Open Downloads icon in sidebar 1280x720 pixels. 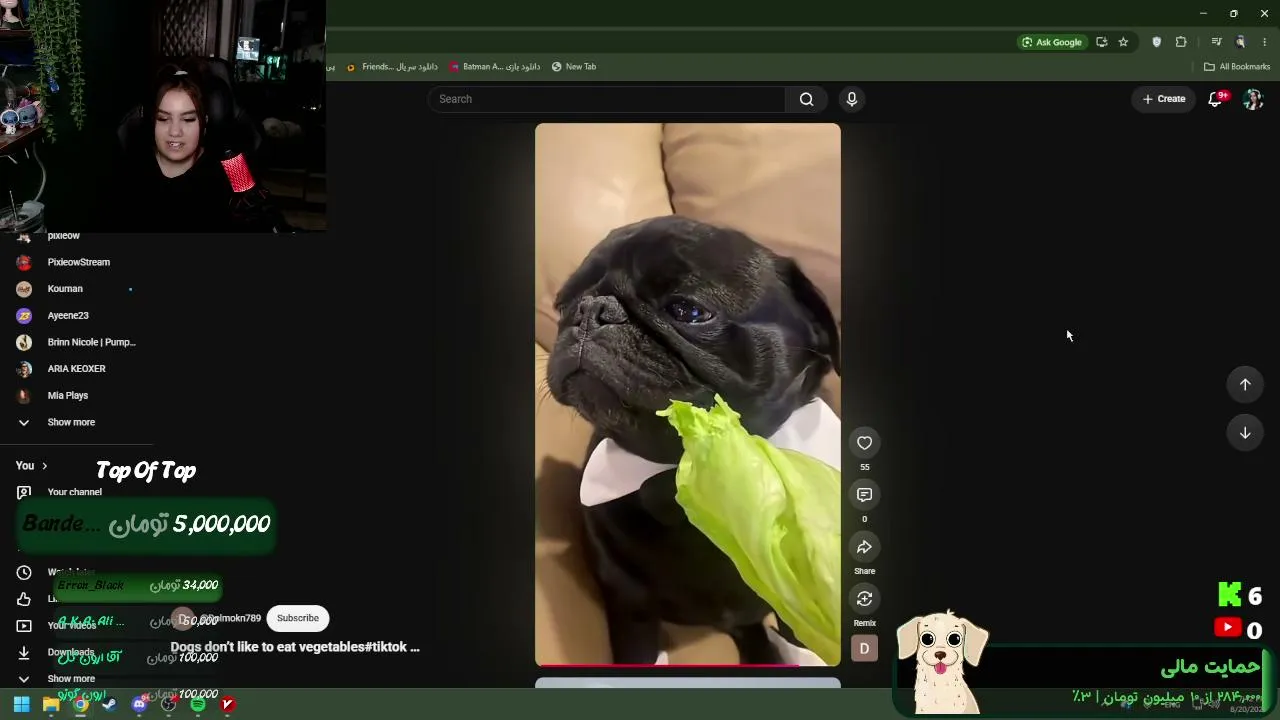24,653
